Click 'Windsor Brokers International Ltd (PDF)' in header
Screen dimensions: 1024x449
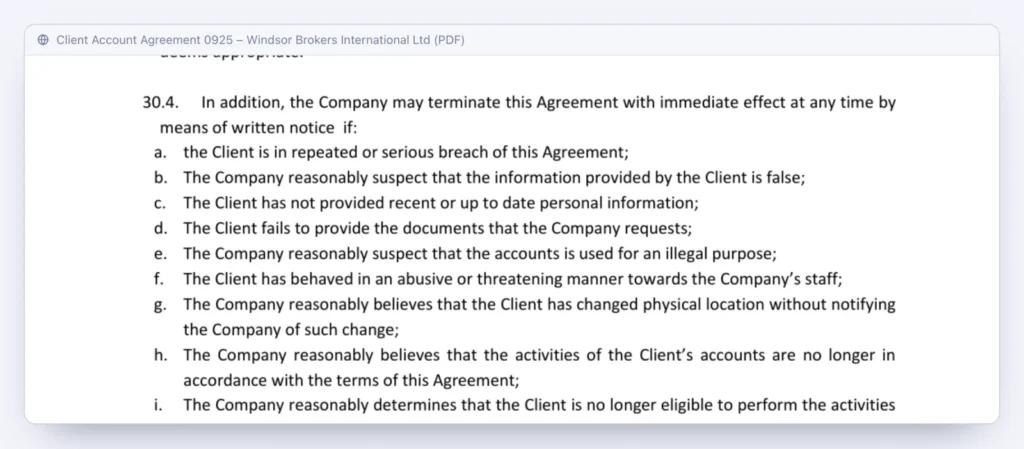tap(355, 40)
